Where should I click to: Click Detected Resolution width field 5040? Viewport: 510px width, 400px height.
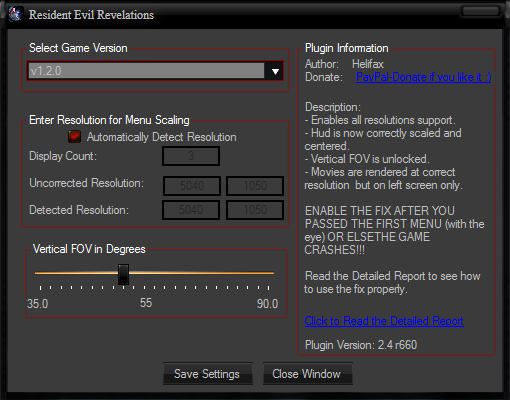pos(191,210)
